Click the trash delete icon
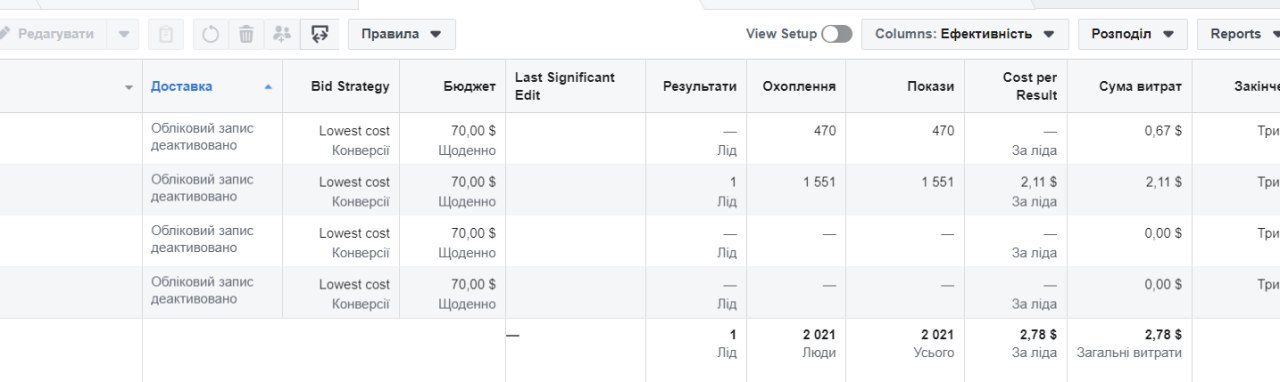Screen dimensions: 1280x382 click(x=246, y=34)
